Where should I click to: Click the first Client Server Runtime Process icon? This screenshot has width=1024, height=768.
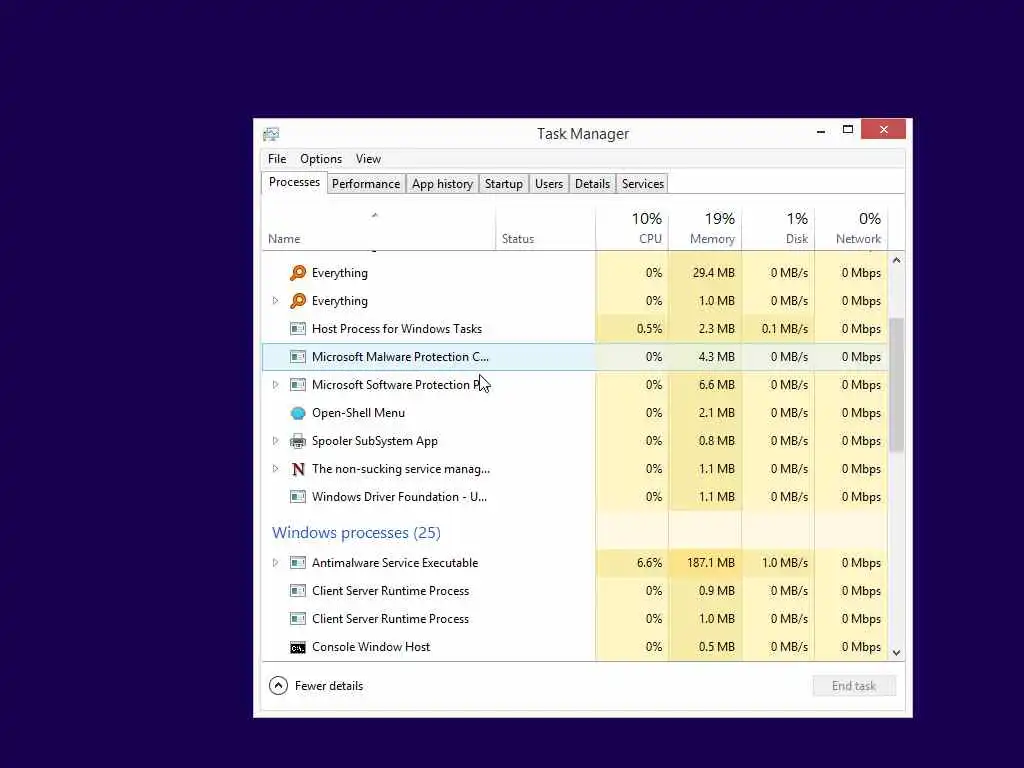(x=298, y=590)
